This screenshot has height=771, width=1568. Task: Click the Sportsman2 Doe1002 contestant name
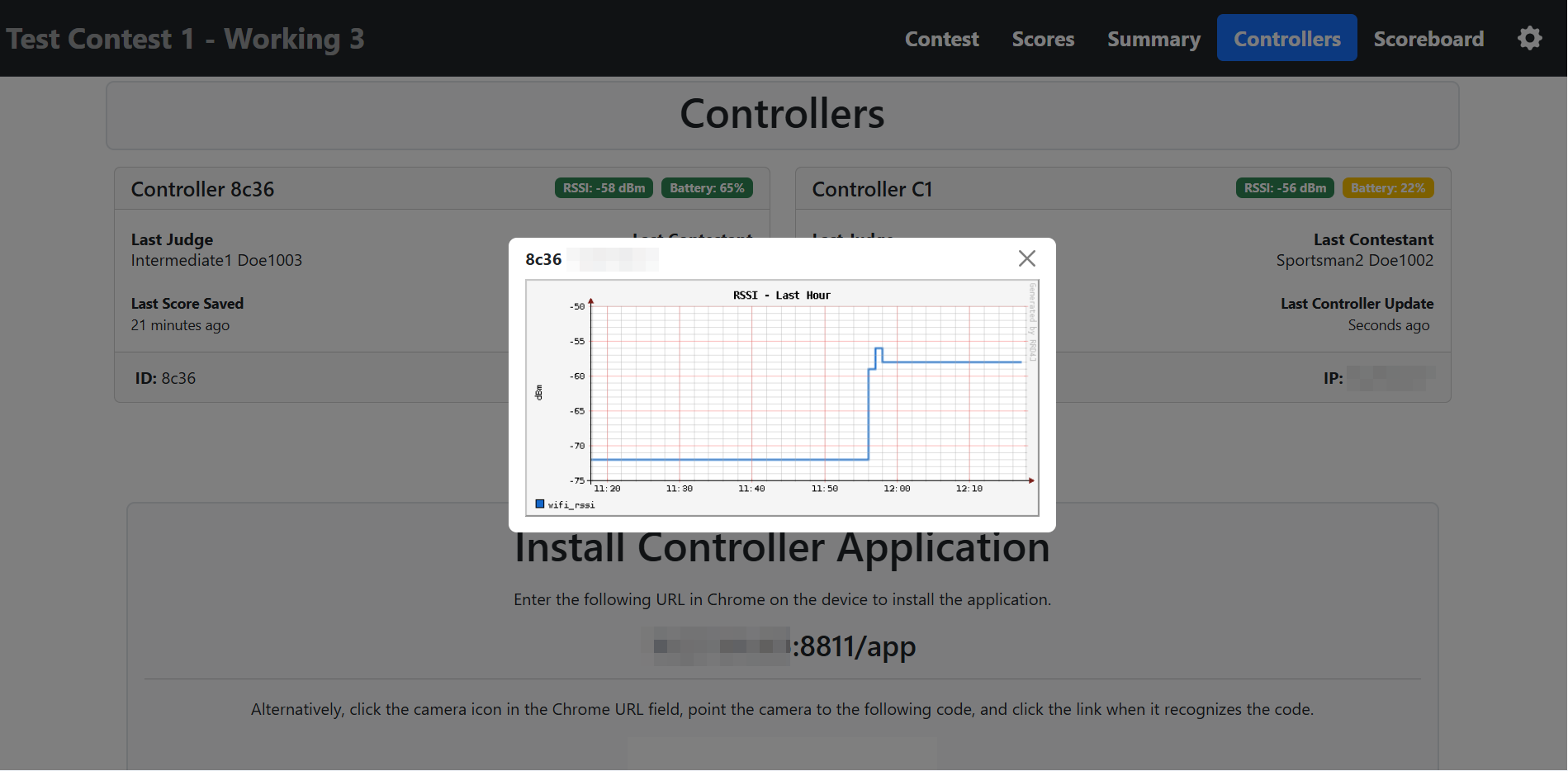[x=1354, y=261]
